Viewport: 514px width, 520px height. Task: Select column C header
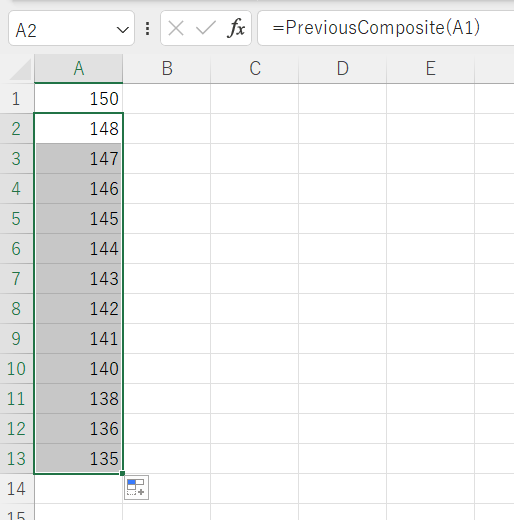pyautogui.click(x=255, y=69)
